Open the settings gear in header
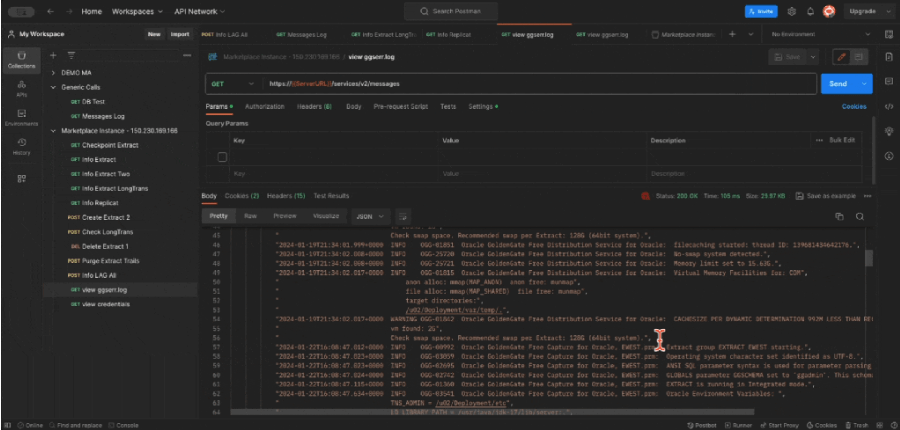Image resolution: width=900 pixels, height=430 pixels. (x=791, y=11)
